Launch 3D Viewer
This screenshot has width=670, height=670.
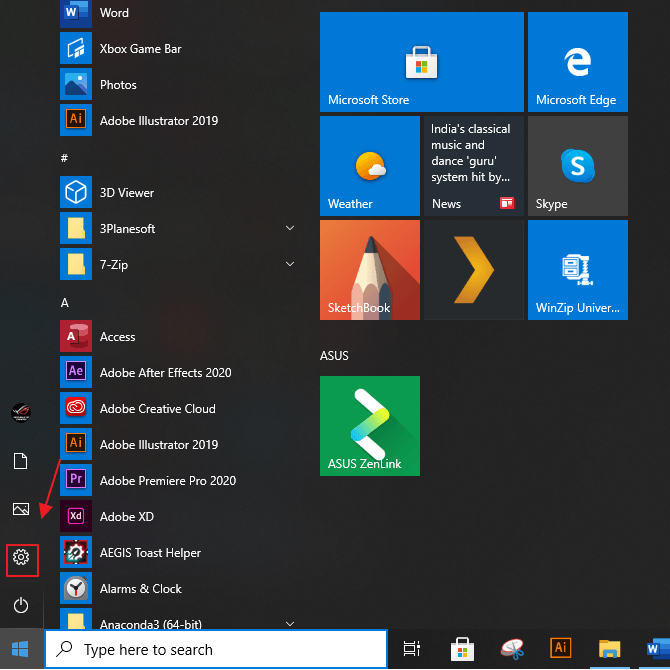point(177,192)
